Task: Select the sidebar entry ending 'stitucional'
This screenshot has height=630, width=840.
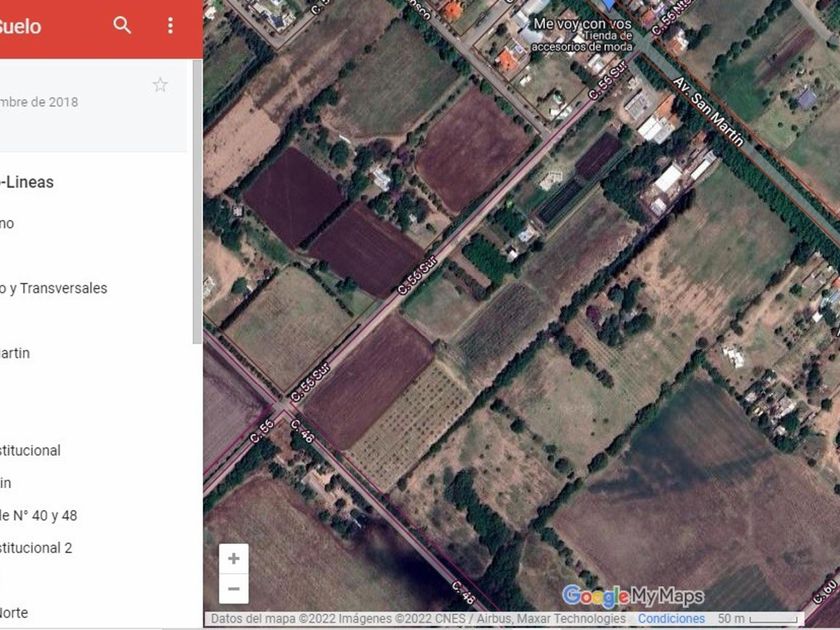Action: click(30, 451)
